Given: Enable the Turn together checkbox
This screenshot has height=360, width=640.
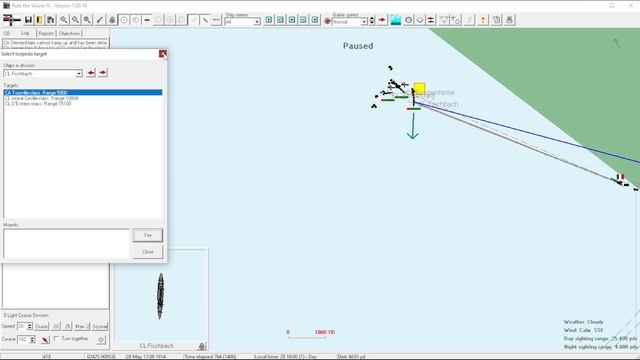Looking at the screenshot, I should click(x=56, y=339).
